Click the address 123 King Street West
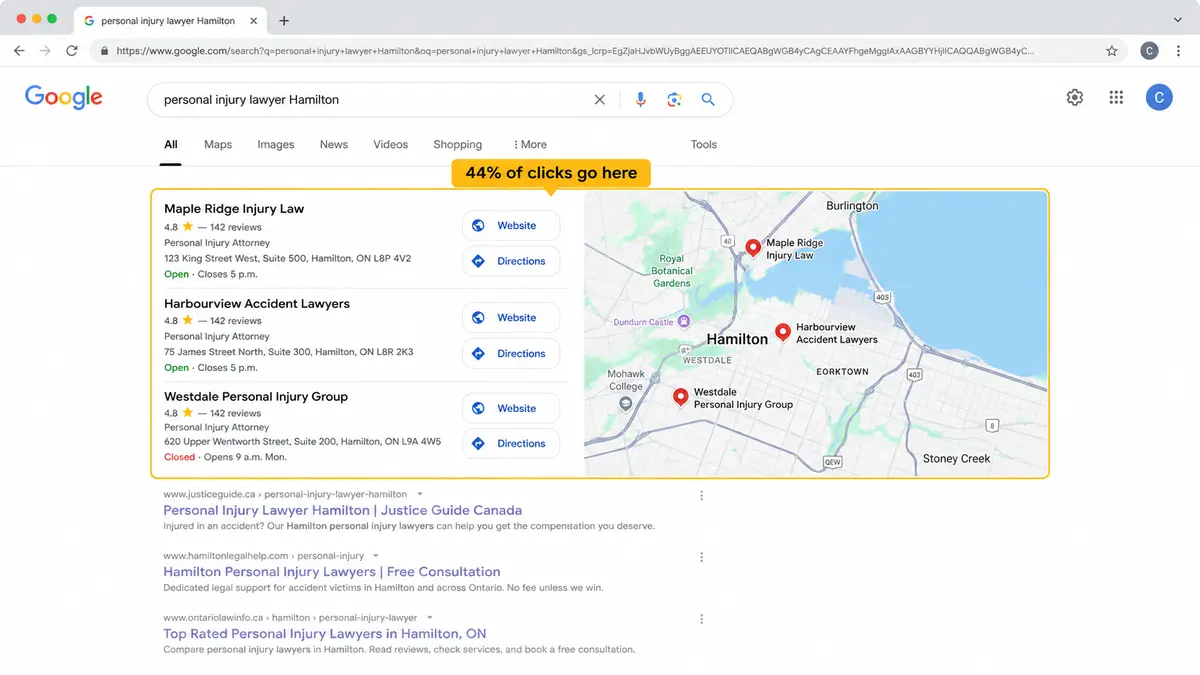Viewport: 1200px width, 675px height. point(288,258)
